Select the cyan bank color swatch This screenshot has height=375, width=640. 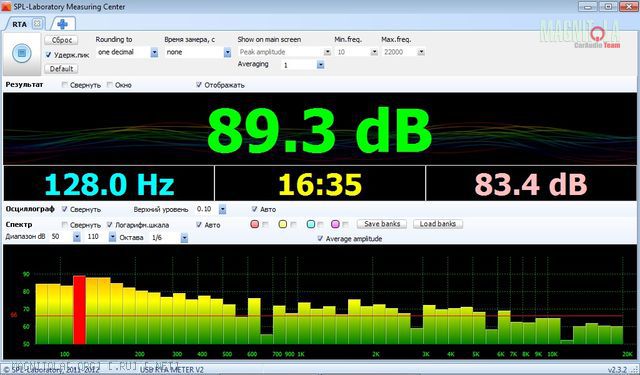click(311, 224)
